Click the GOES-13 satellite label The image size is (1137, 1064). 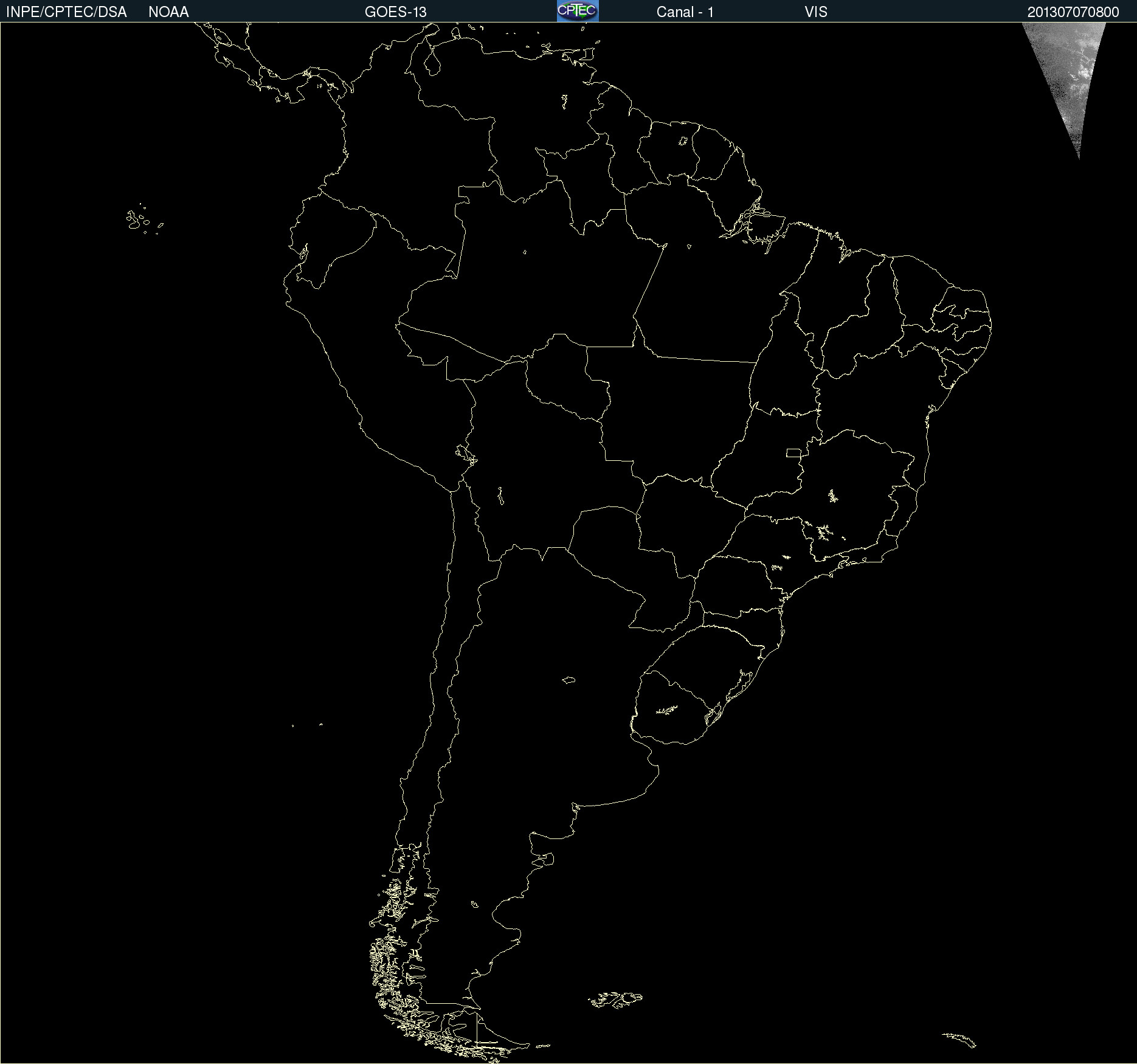pyautogui.click(x=396, y=12)
